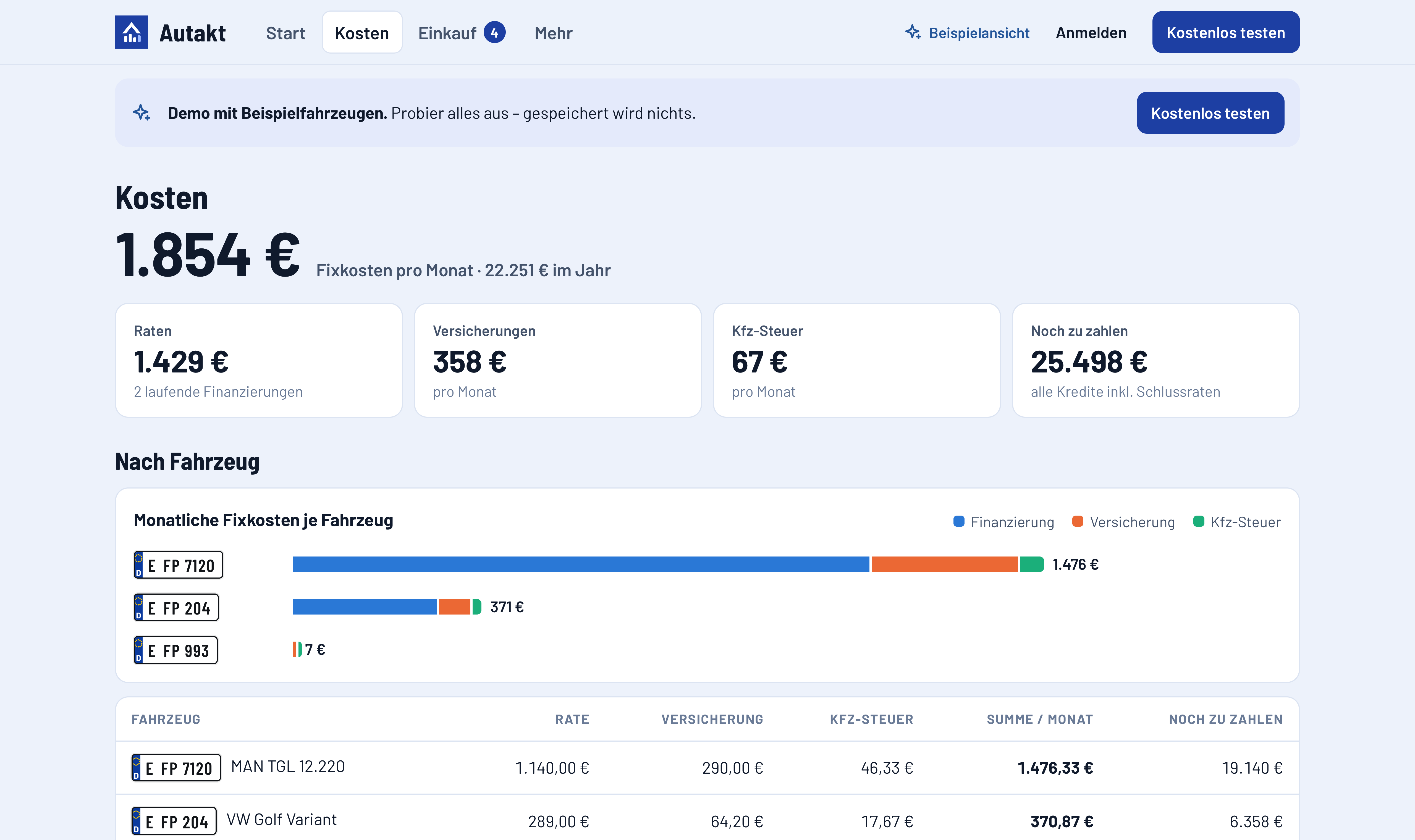Click the SUMME / MONAT column header
Screen dimensions: 1415x840
1039,720
